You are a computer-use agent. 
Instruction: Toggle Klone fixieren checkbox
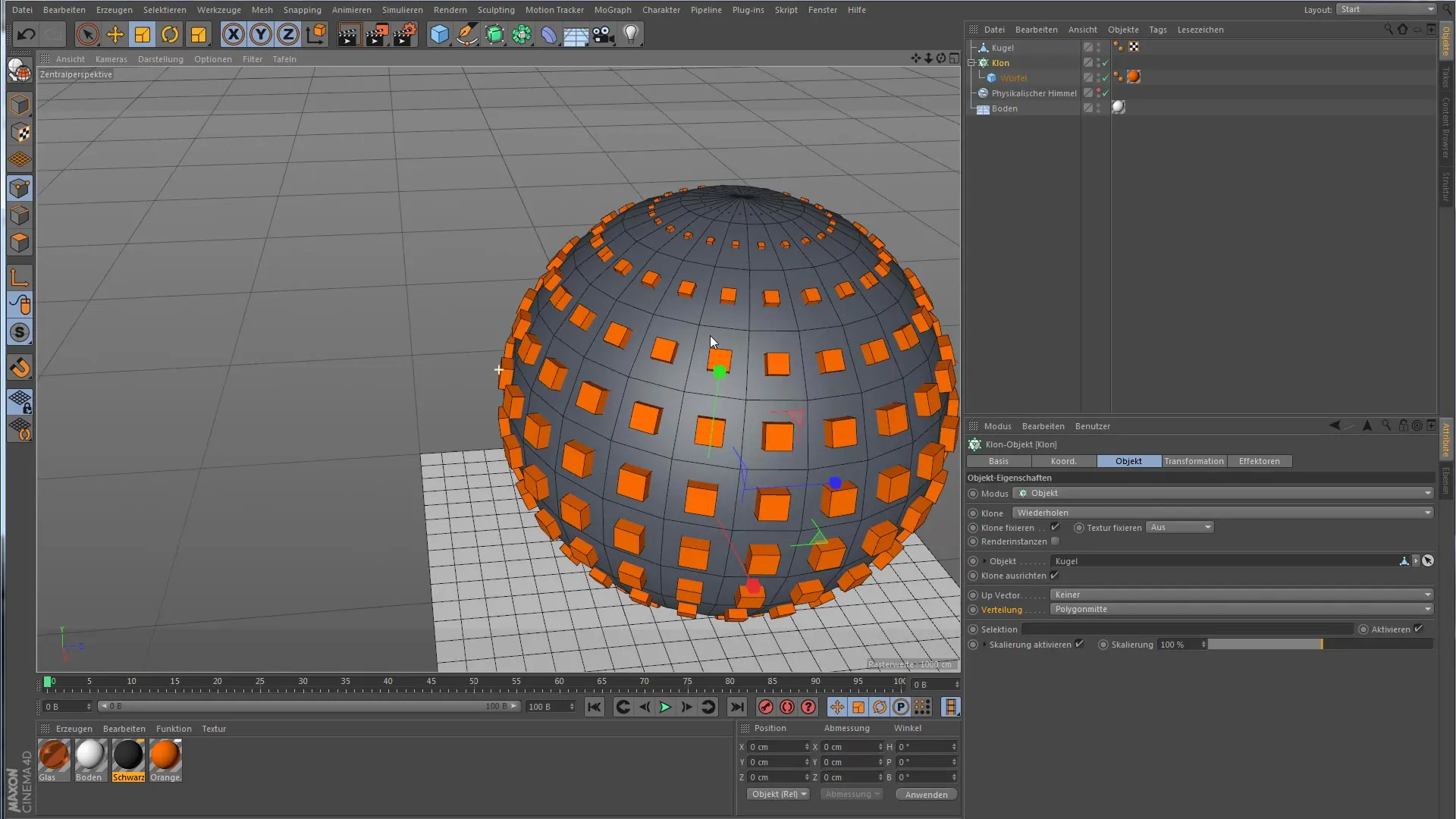[1055, 527]
